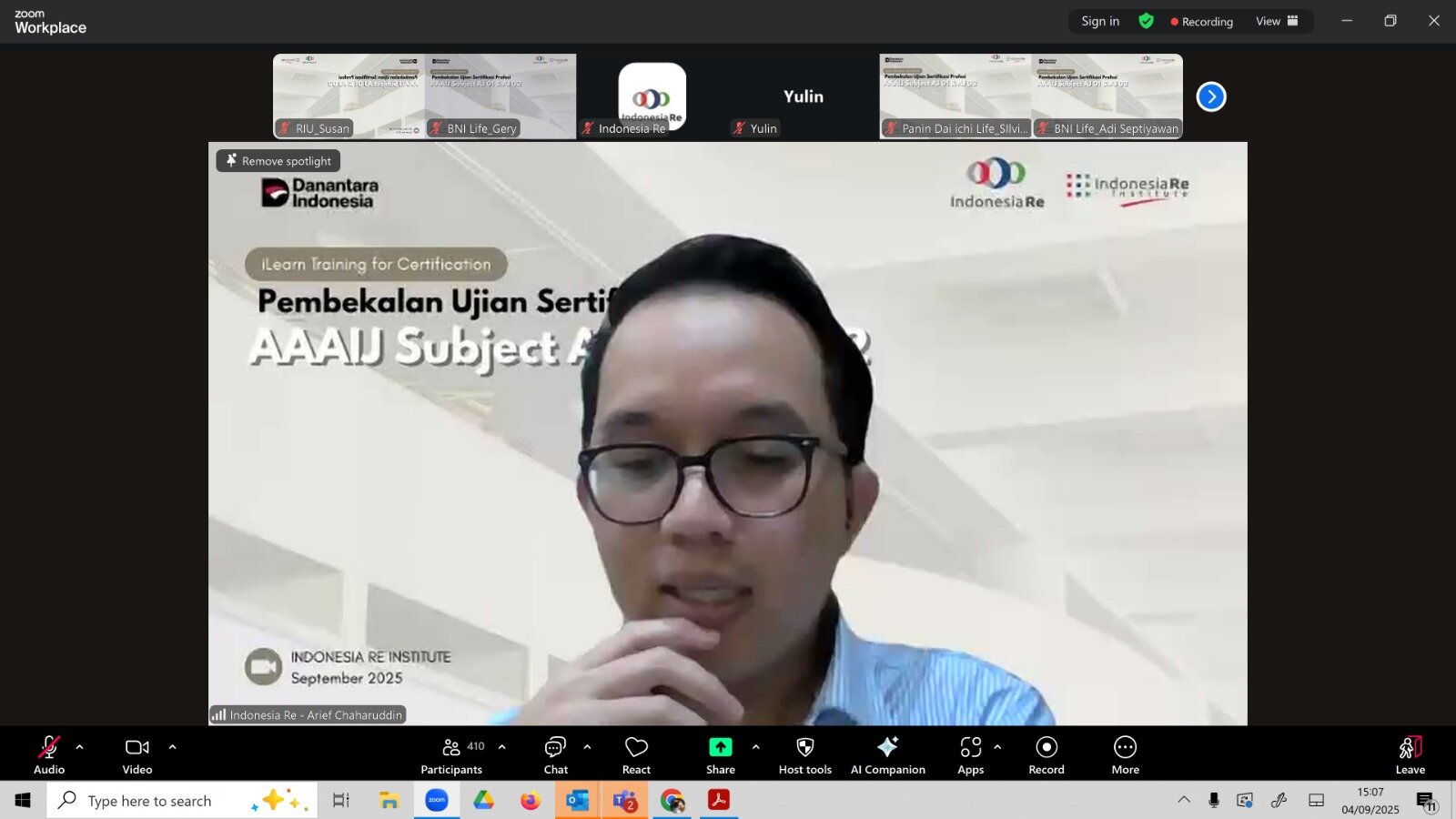Show next participants with the blue arrow
The width and height of the screenshot is (1456, 819).
[x=1211, y=96]
